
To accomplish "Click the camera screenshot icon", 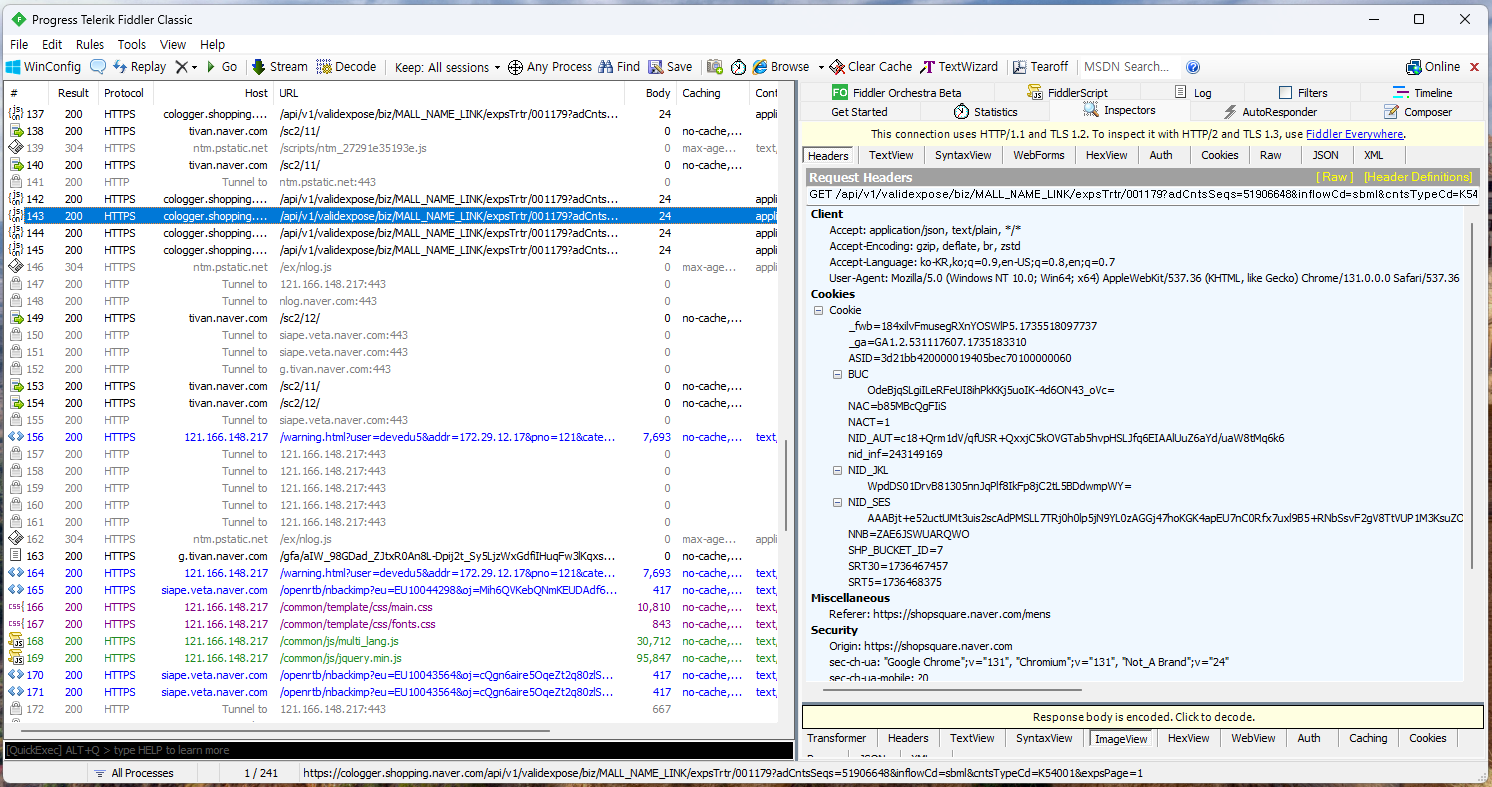I will coord(715,67).
